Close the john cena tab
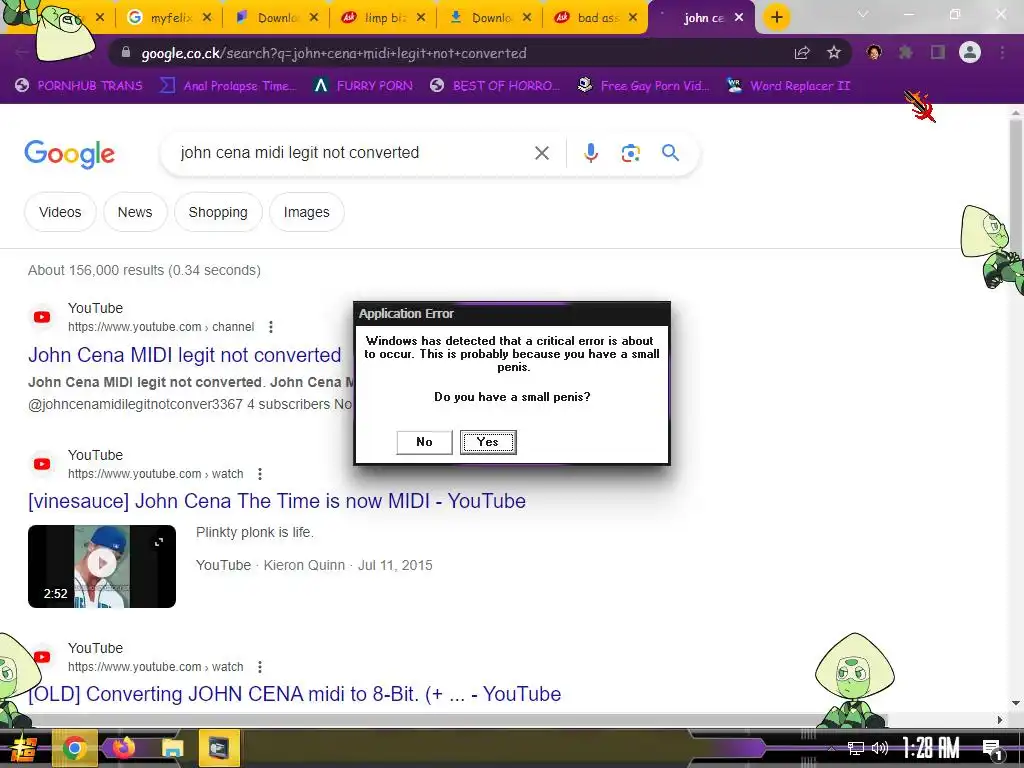This screenshot has height=768, width=1024. [x=739, y=18]
